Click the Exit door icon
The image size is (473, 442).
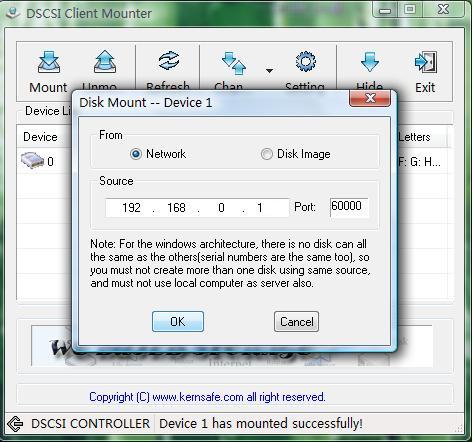pos(426,62)
